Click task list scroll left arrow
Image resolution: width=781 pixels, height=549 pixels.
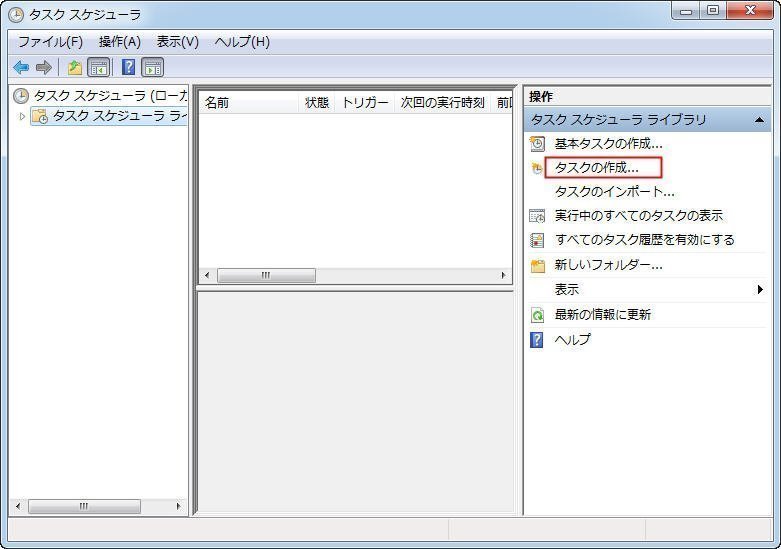pos(207,275)
